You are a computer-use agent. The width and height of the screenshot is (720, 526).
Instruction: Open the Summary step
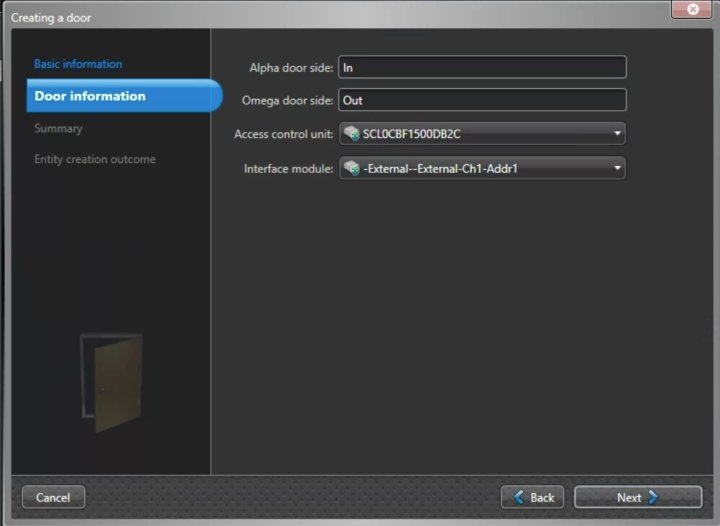tap(58, 129)
